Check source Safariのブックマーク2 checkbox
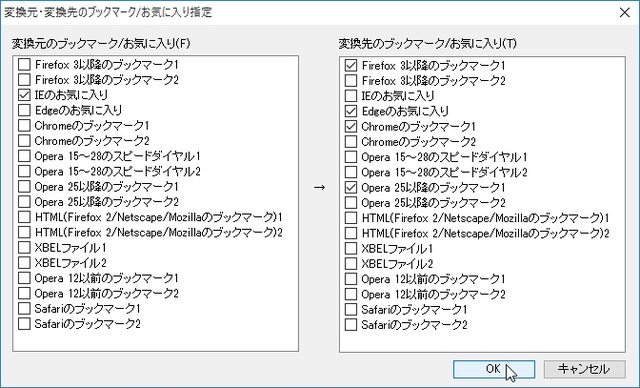640x388 pixels. pyautogui.click(x=24, y=324)
